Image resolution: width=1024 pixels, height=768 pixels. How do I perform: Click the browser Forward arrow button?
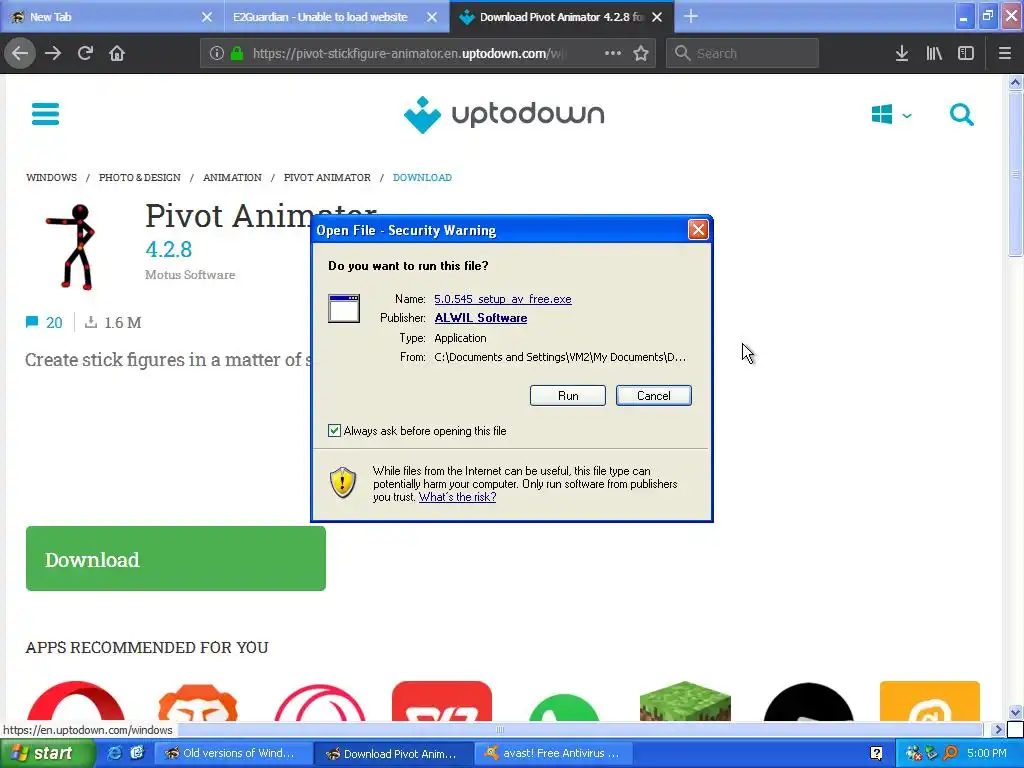point(53,53)
